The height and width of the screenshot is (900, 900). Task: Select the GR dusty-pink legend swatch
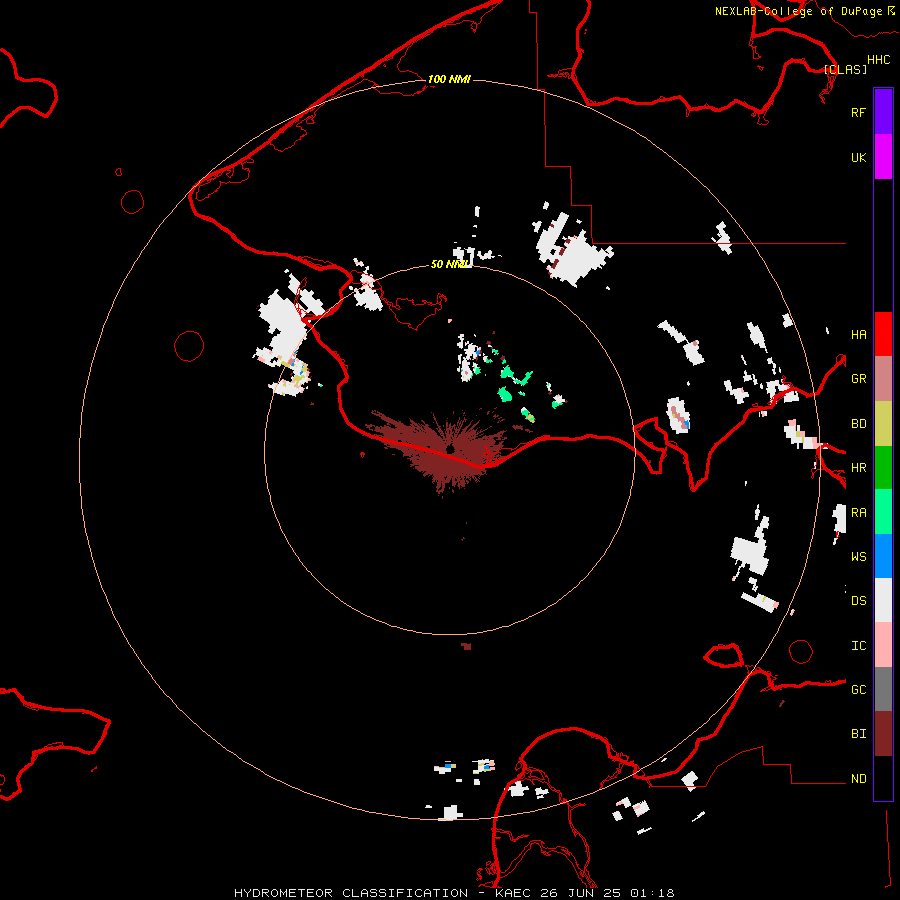(883, 379)
